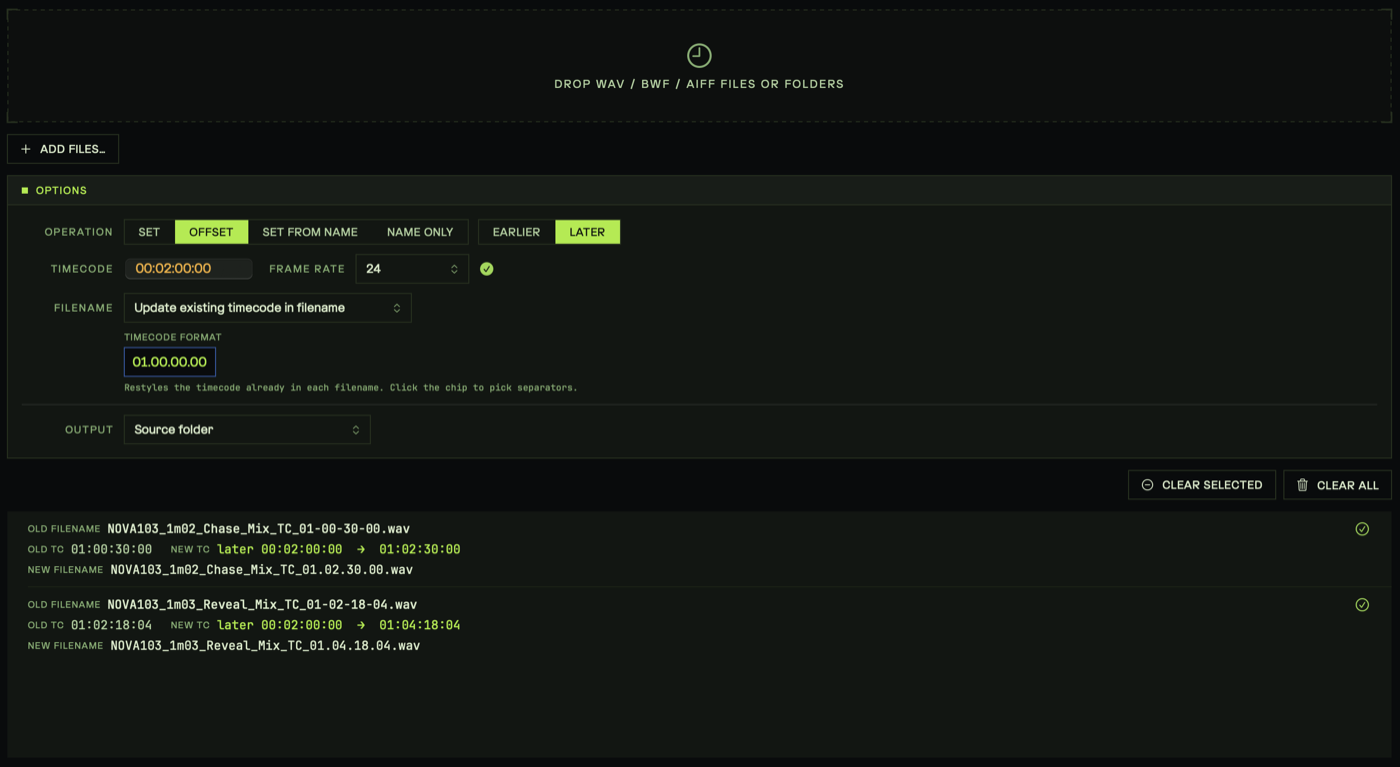Image resolution: width=1400 pixels, height=767 pixels.
Task: Click the minus-circle icon on Clear Selected
Action: (1147, 485)
